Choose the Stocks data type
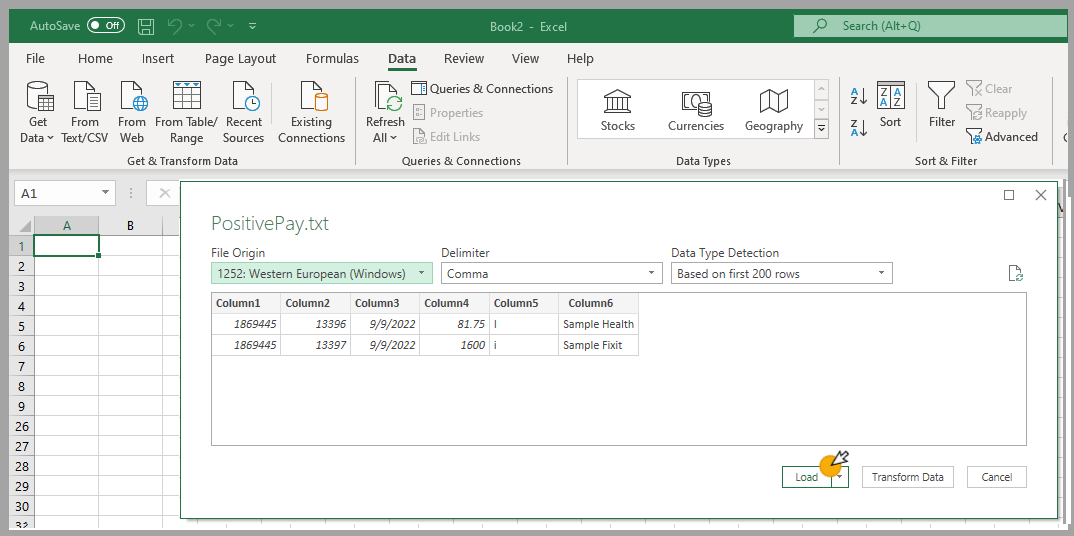The width and height of the screenshot is (1074, 536). pos(618,110)
